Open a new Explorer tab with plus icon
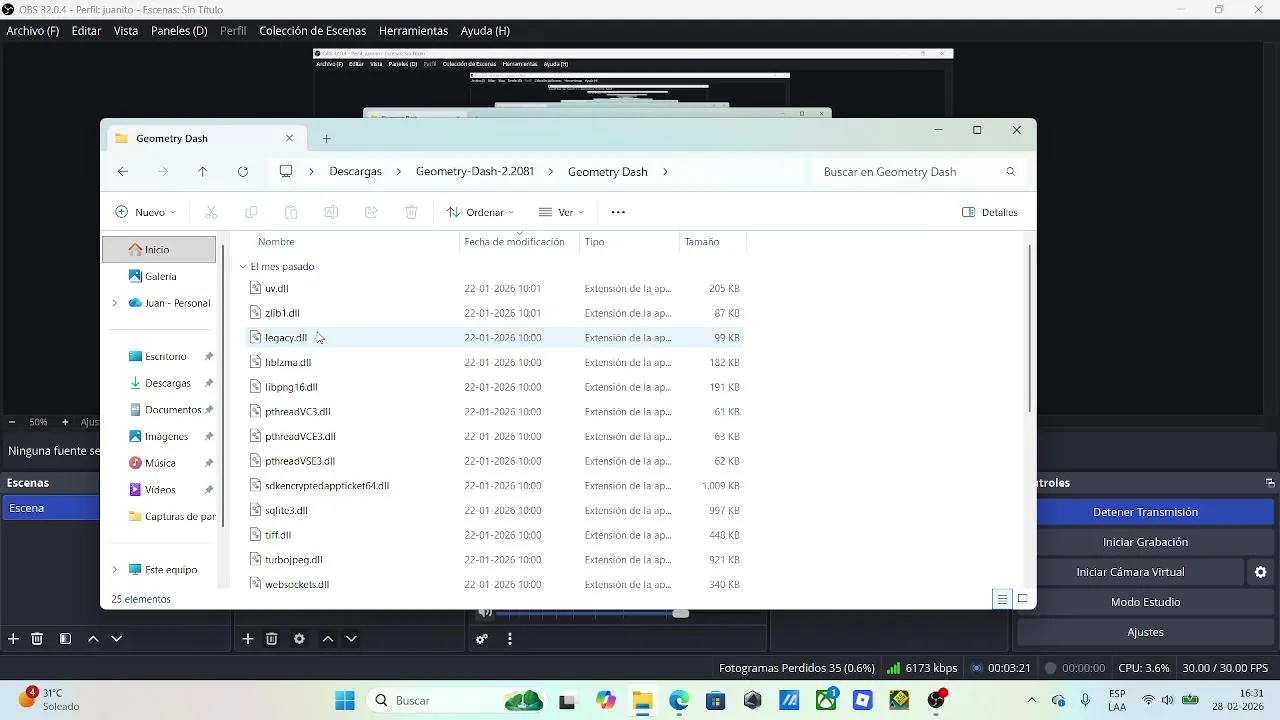The width and height of the screenshot is (1280, 720). [x=326, y=139]
